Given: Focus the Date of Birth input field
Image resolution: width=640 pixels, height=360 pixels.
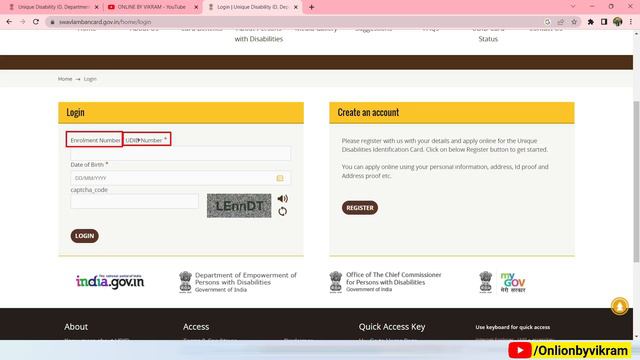Looking at the screenshot, I should 180,178.
